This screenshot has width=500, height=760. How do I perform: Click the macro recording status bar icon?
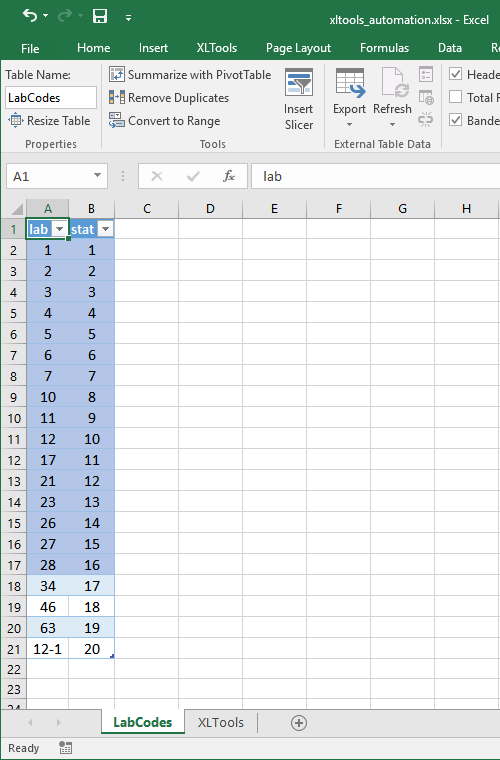tap(65, 747)
